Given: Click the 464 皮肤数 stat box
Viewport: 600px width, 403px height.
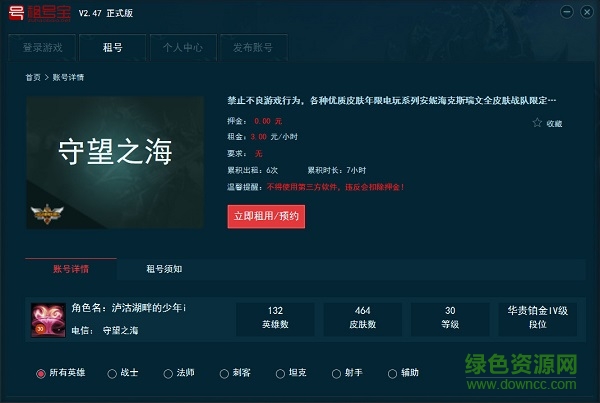Looking at the screenshot, I should point(362,319).
